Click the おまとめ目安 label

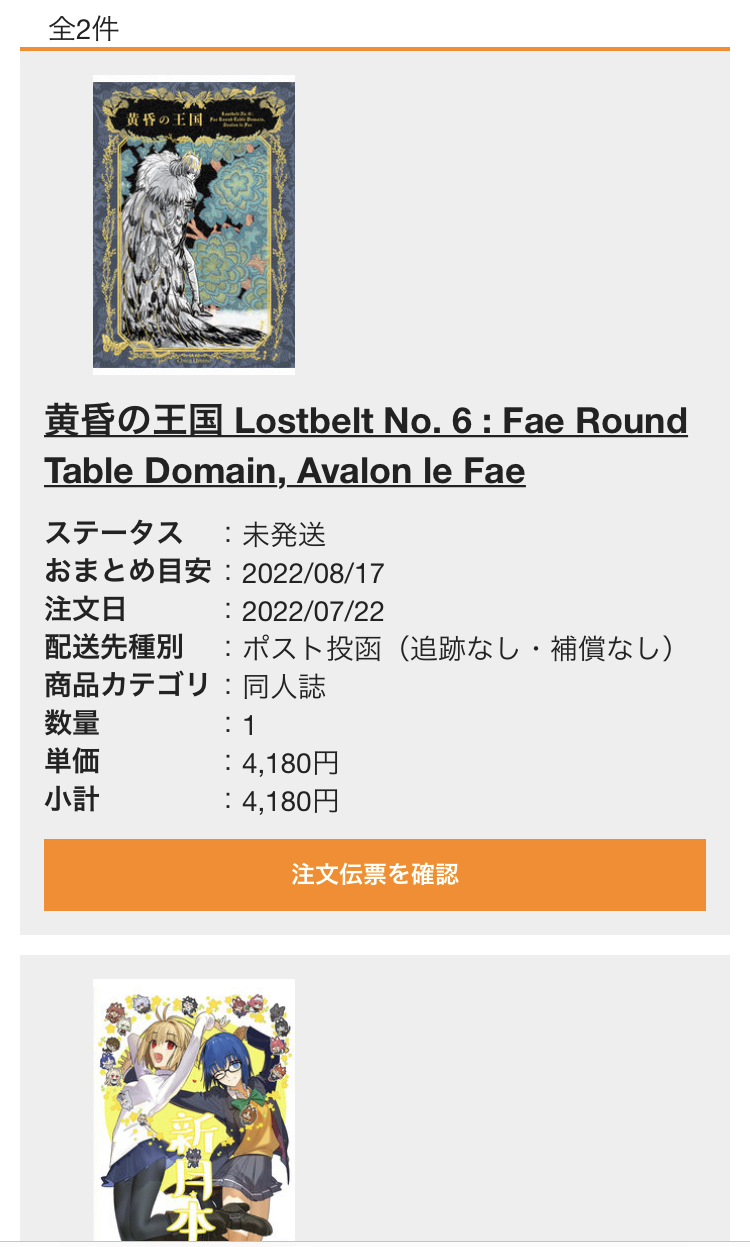coord(128,572)
